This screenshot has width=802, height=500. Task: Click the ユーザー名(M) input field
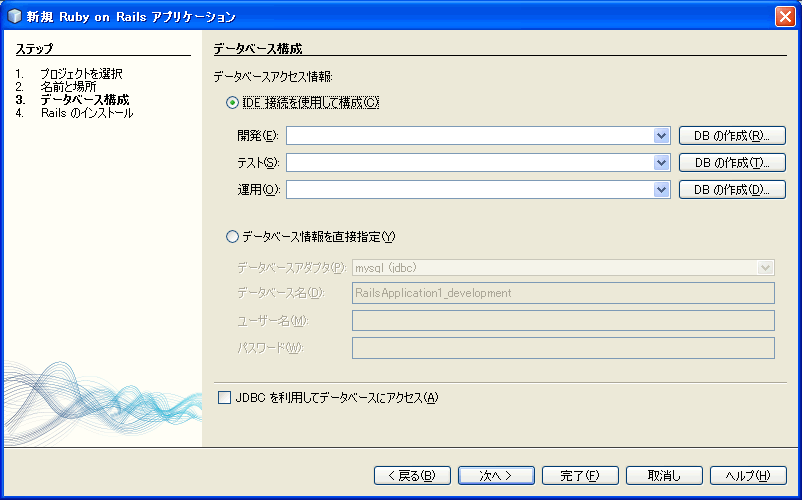click(563, 321)
